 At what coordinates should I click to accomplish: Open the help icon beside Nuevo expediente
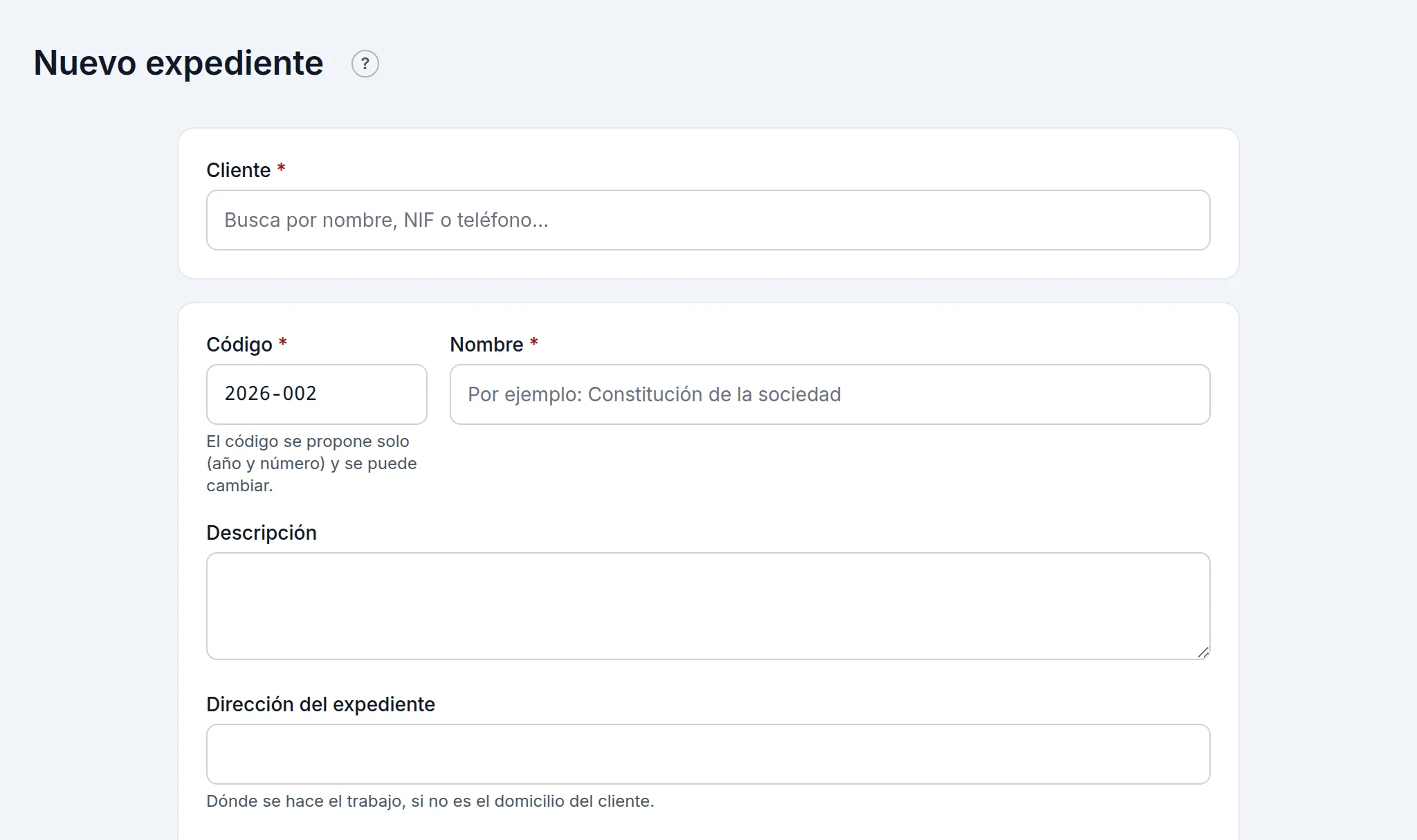tap(365, 64)
